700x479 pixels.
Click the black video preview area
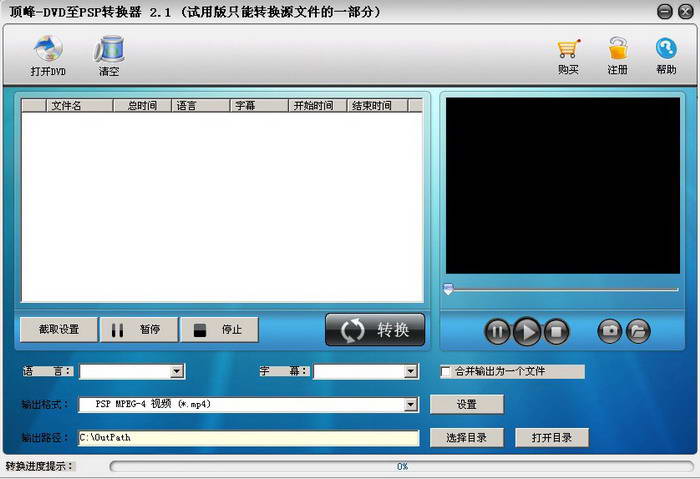(x=562, y=186)
